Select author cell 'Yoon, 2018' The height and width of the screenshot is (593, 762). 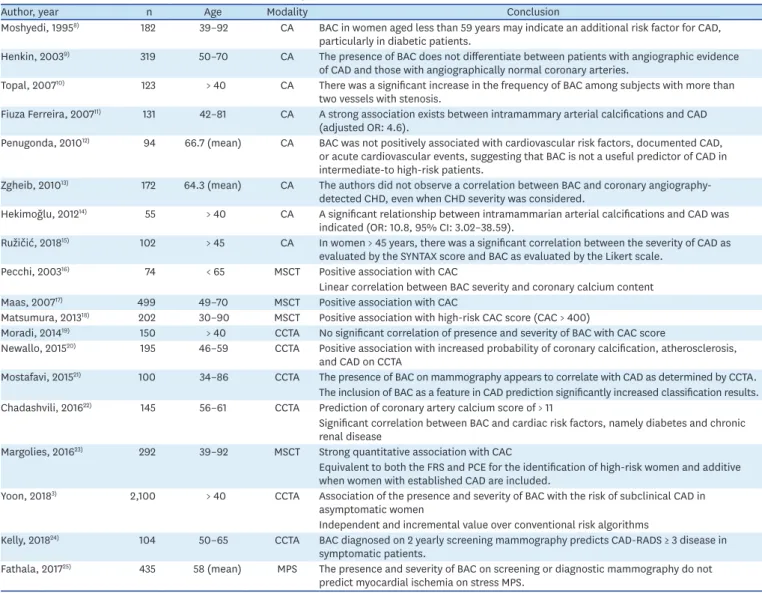[x=29, y=496]
